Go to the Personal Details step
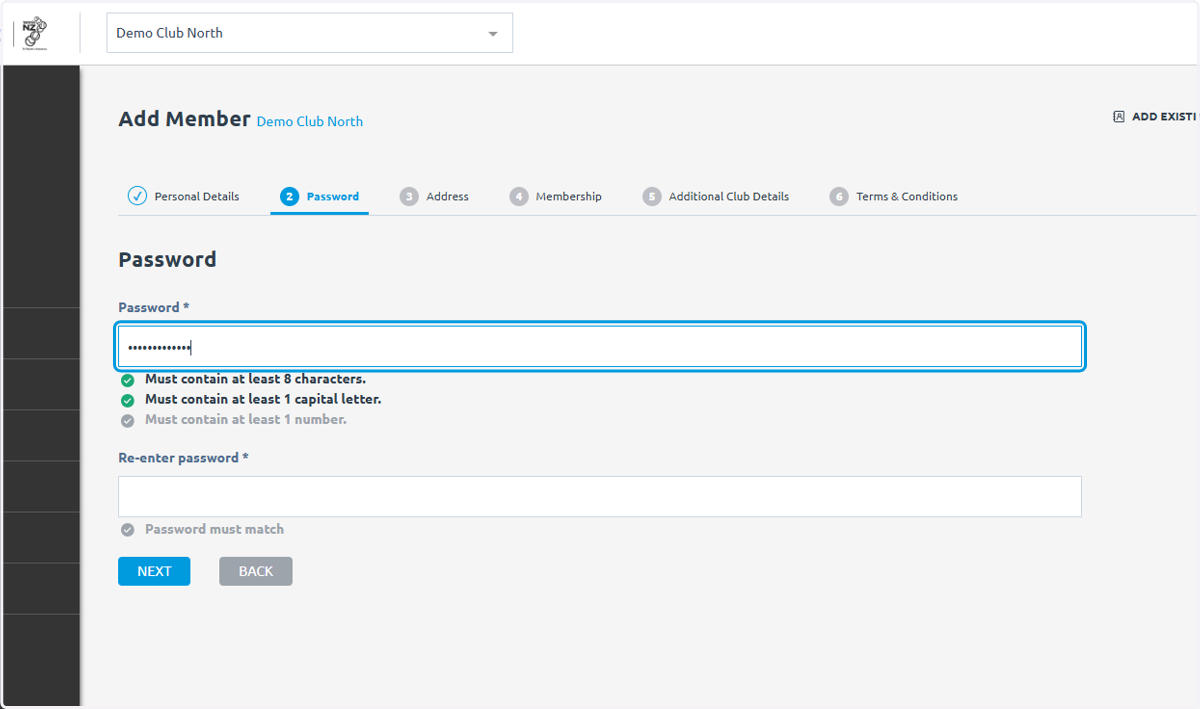 pos(184,196)
